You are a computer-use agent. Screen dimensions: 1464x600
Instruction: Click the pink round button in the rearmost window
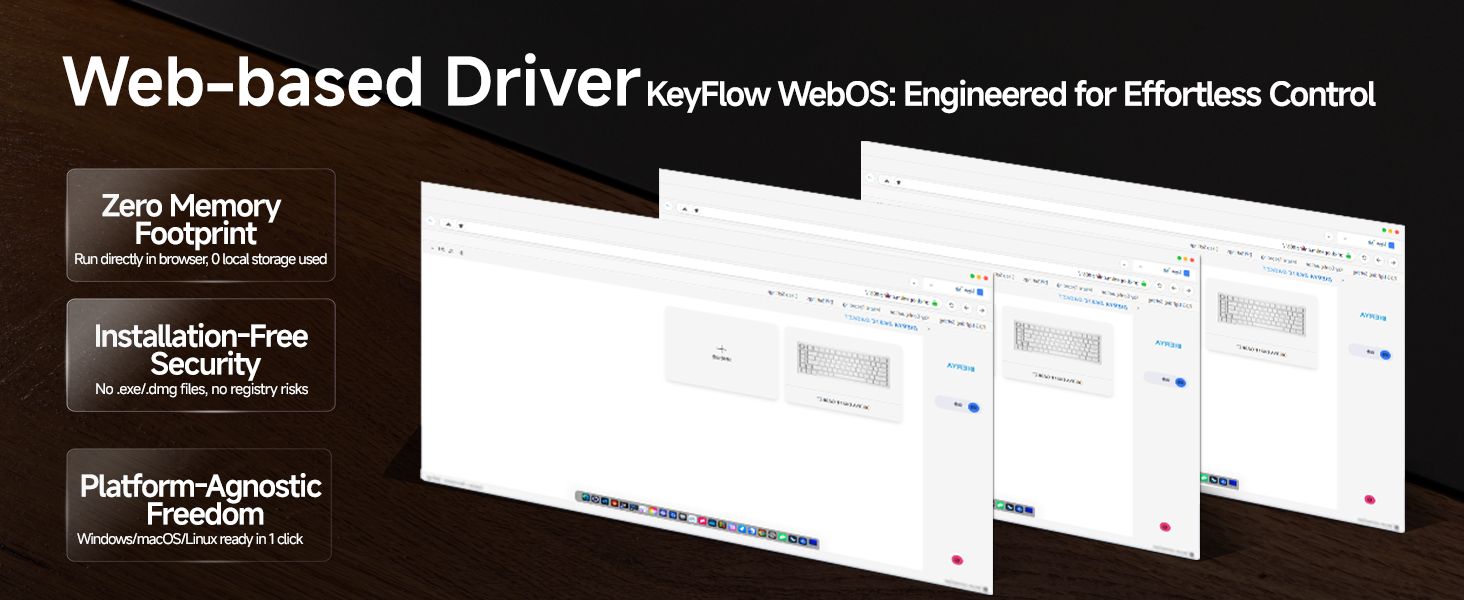1369,499
